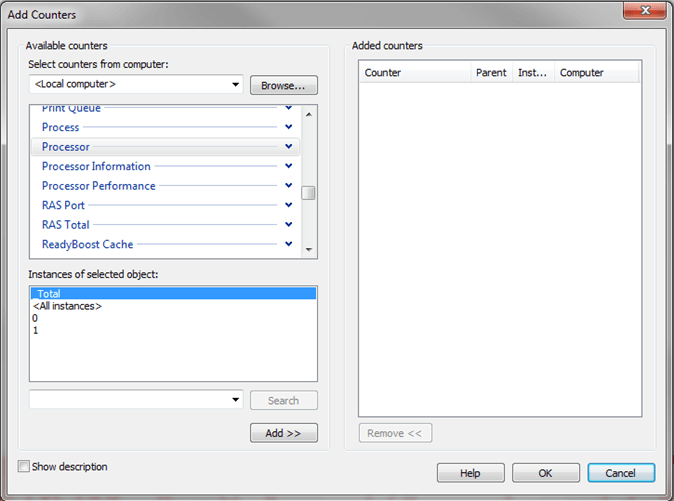This screenshot has width=674, height=501.
Task: Expand the RAS Total chevron
Action: click(288, 225)
